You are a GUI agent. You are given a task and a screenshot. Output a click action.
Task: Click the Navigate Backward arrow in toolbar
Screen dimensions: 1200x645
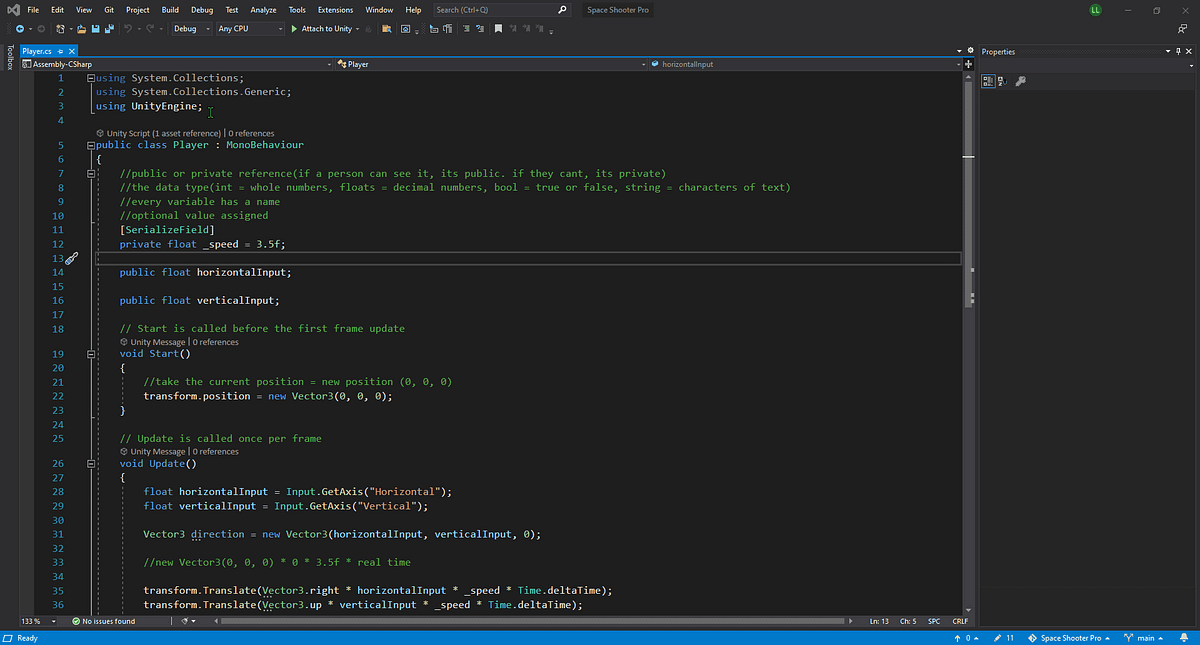20,28
